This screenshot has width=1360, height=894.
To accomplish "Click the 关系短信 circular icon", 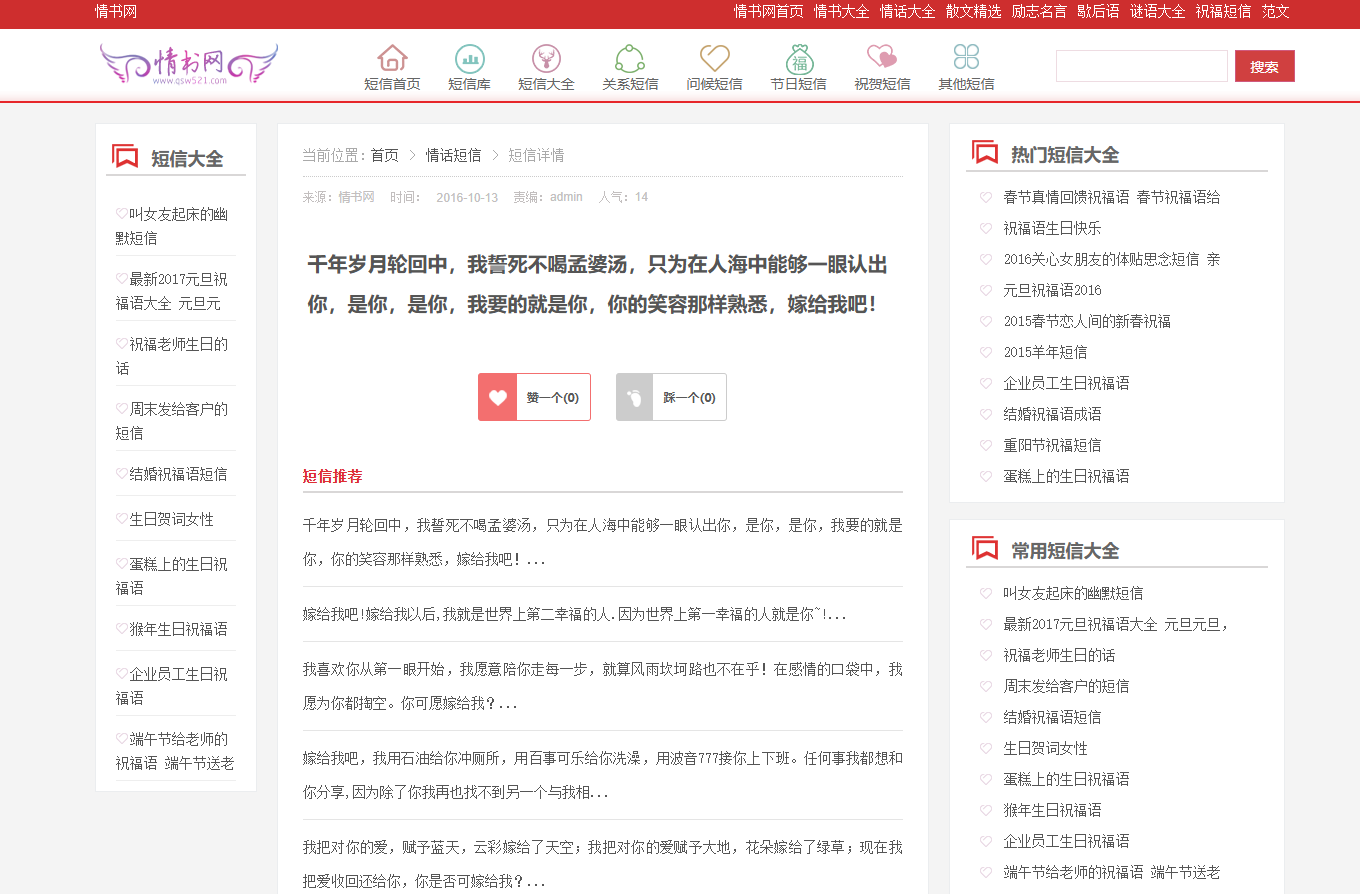I will click(x=630, y=58).
